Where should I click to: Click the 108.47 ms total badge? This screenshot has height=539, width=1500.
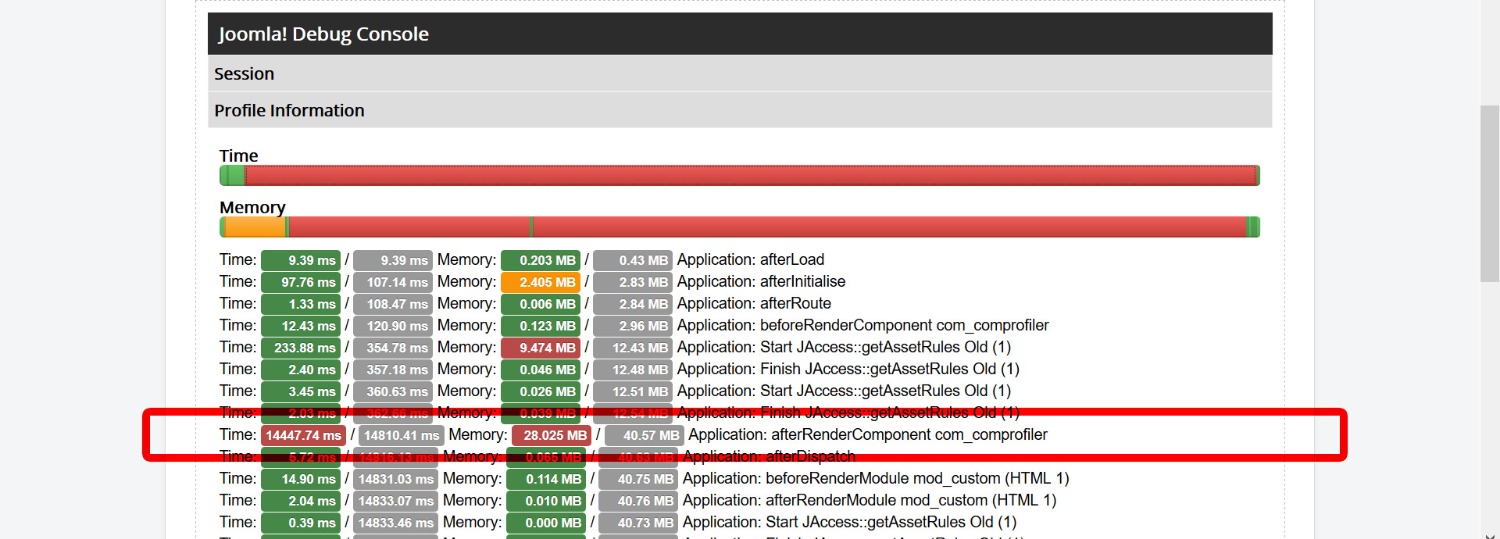(393, 304)
